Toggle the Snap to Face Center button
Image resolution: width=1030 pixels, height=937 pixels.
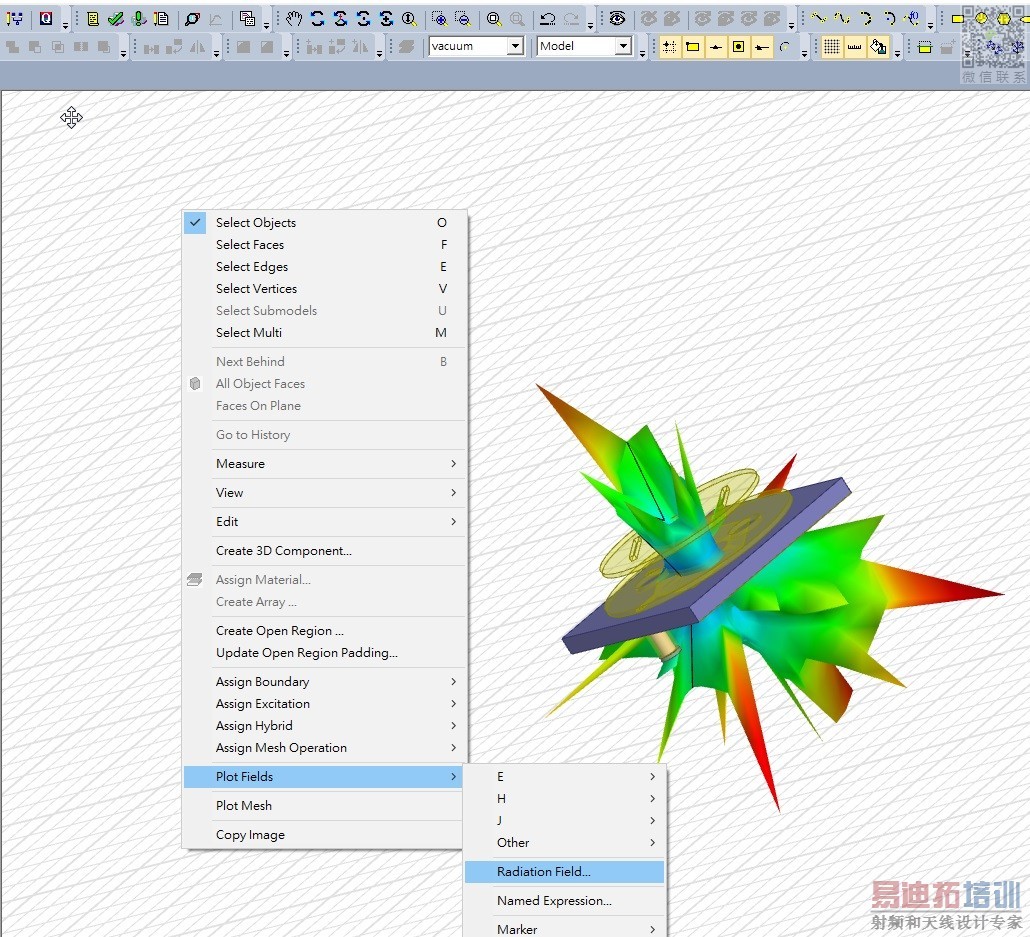(x=738, y=47)
